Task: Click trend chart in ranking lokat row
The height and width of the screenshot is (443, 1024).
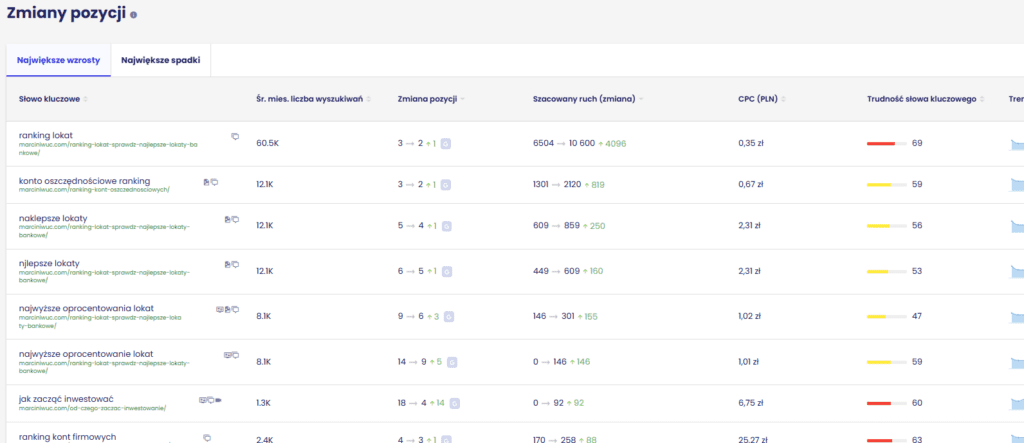Action: [x=1017, y=144]
